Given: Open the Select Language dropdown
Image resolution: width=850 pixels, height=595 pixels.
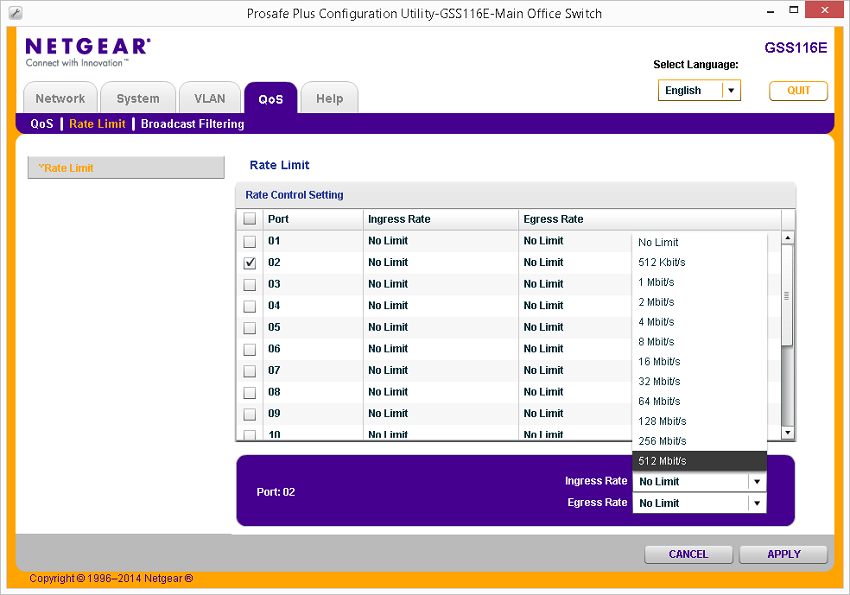Looking at the screenshot, I should click(x=699, y=90).
